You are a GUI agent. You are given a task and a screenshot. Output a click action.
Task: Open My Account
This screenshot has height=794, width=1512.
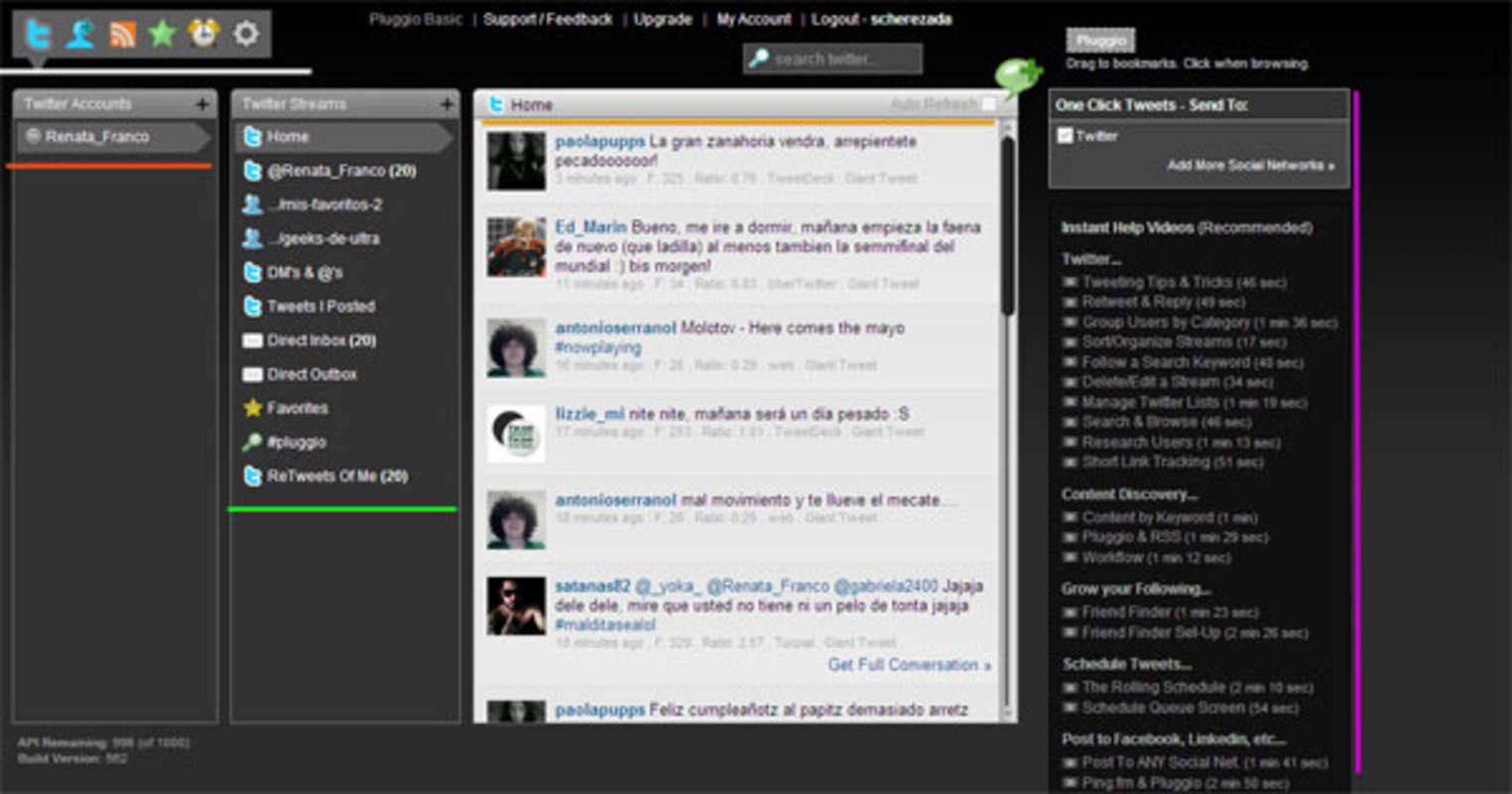(x=754, y=19)
